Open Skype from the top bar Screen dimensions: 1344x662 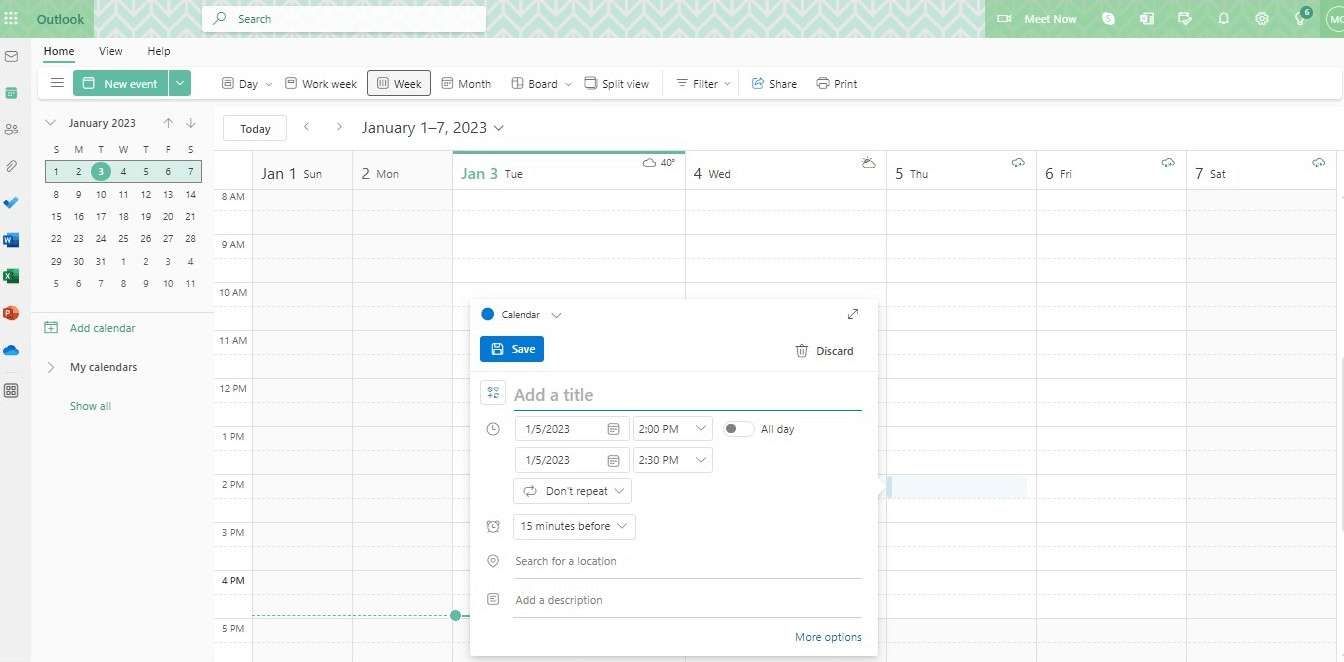pyautogui.click(x=1108, y=18)
